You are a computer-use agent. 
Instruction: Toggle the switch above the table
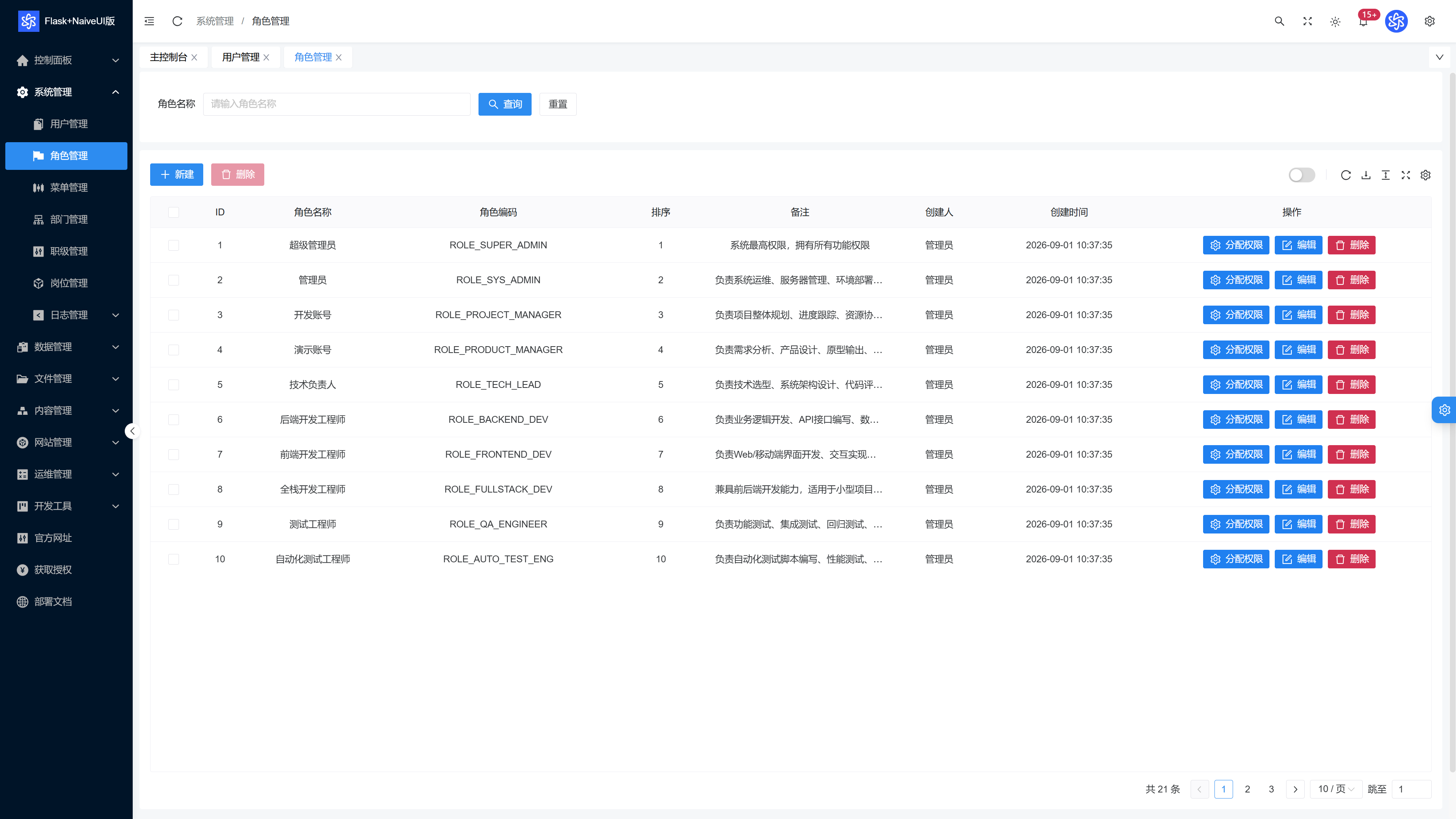coord(1301,175)
